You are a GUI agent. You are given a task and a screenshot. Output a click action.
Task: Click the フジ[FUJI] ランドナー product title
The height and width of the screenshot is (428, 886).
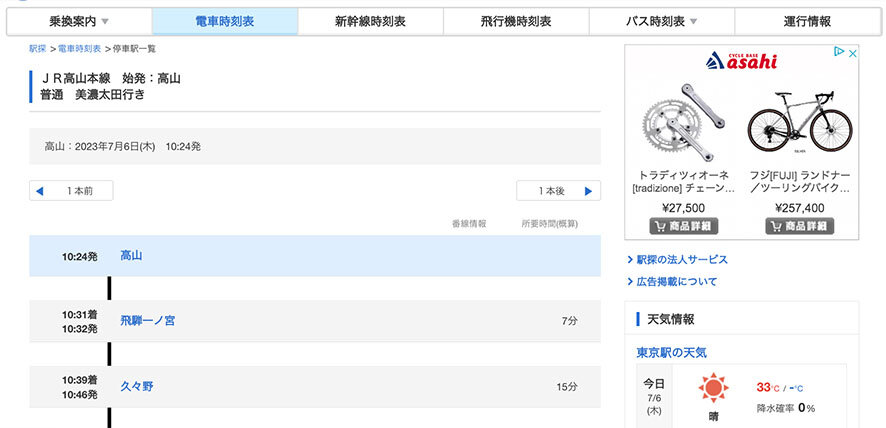tap(800, 181)
